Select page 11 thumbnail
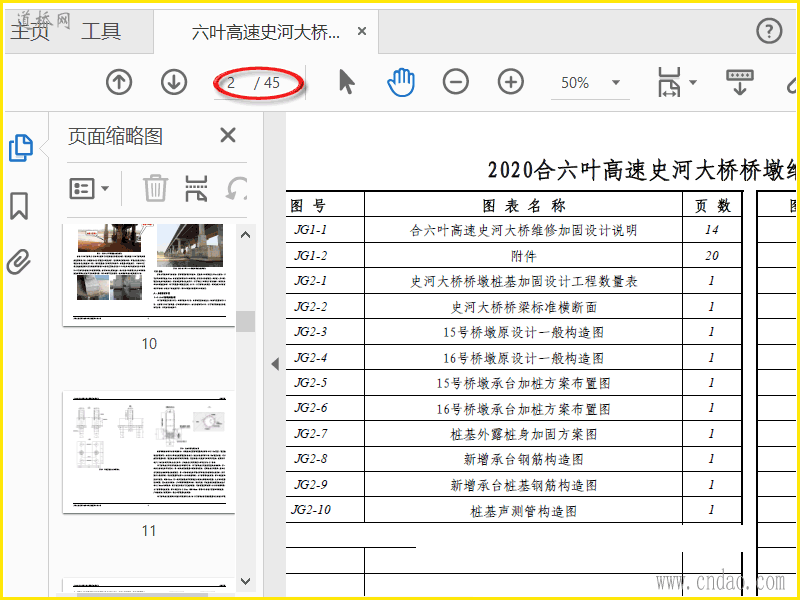800x600 pixels. pos(148,452)
